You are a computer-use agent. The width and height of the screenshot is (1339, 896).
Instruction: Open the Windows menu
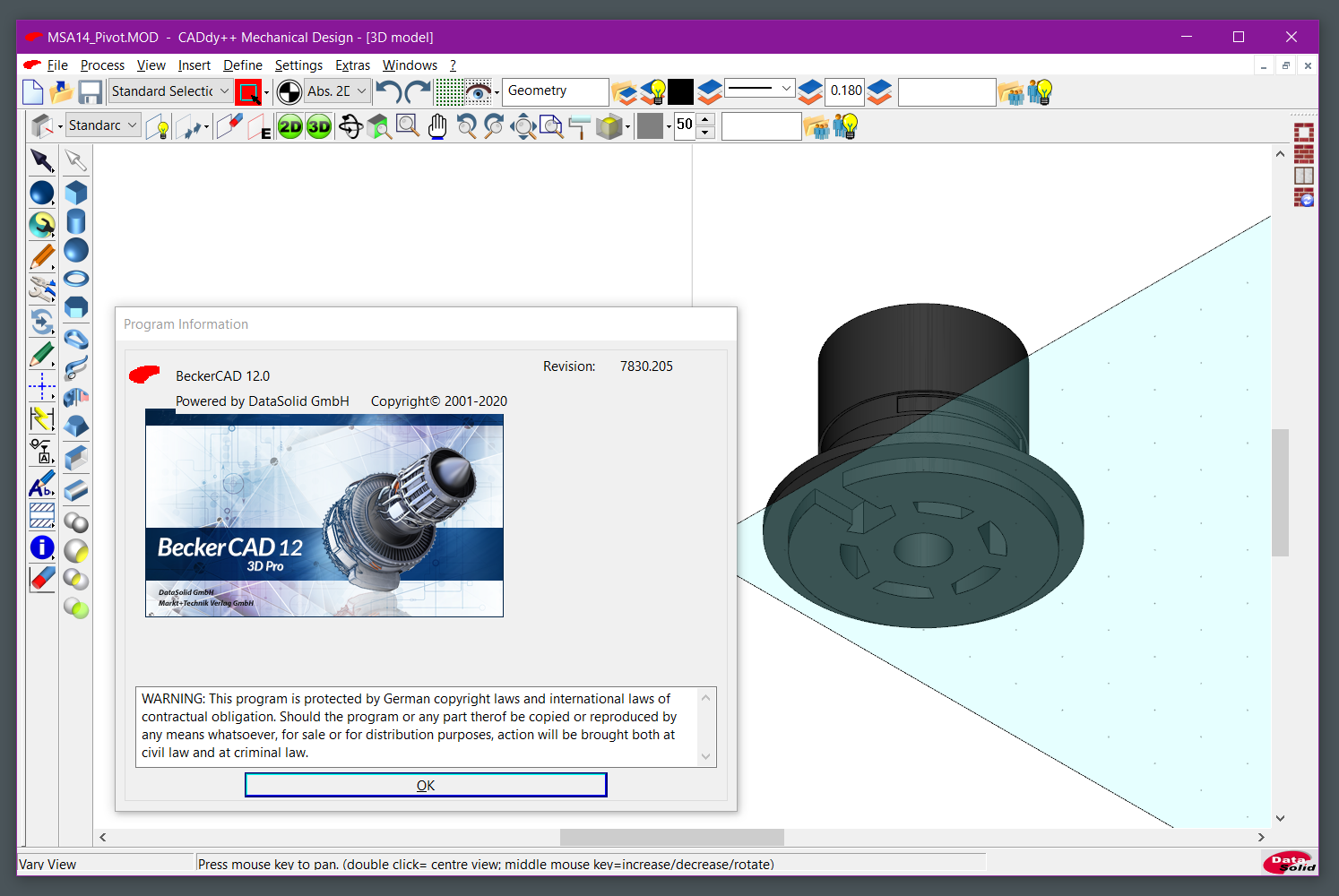[410, 65]
